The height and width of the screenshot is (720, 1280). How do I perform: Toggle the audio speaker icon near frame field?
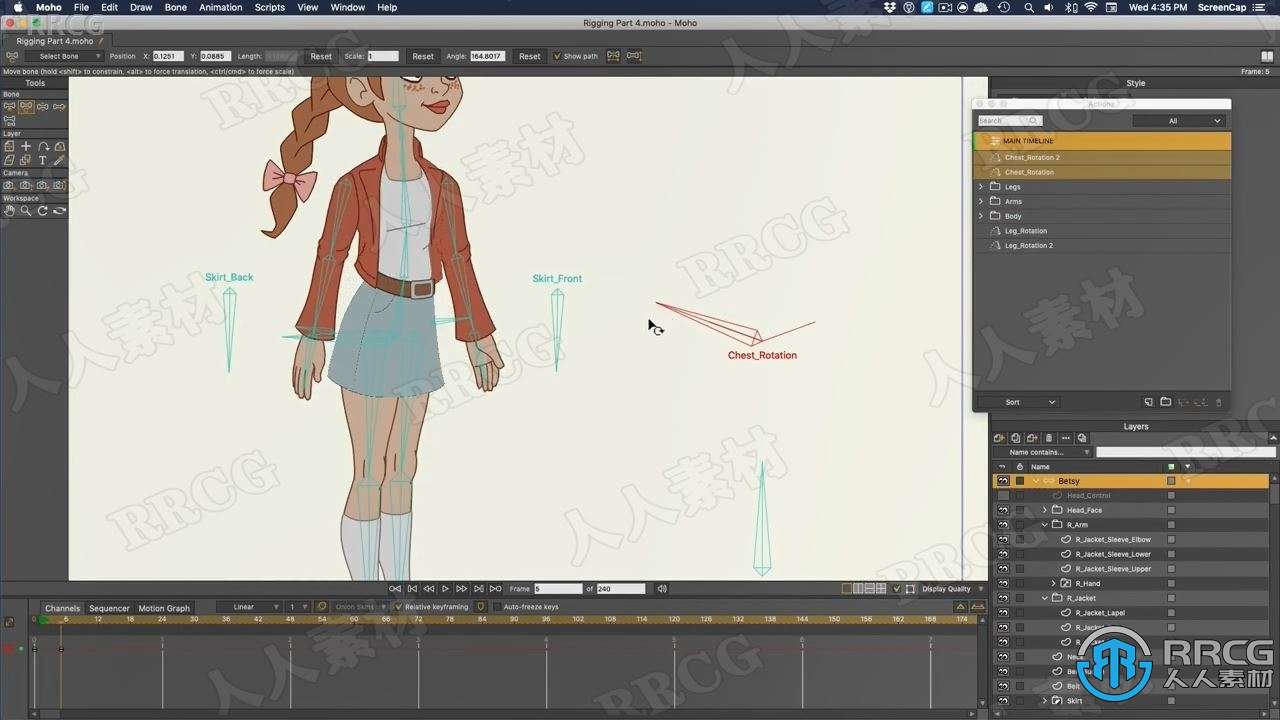(x=662, y=589)
